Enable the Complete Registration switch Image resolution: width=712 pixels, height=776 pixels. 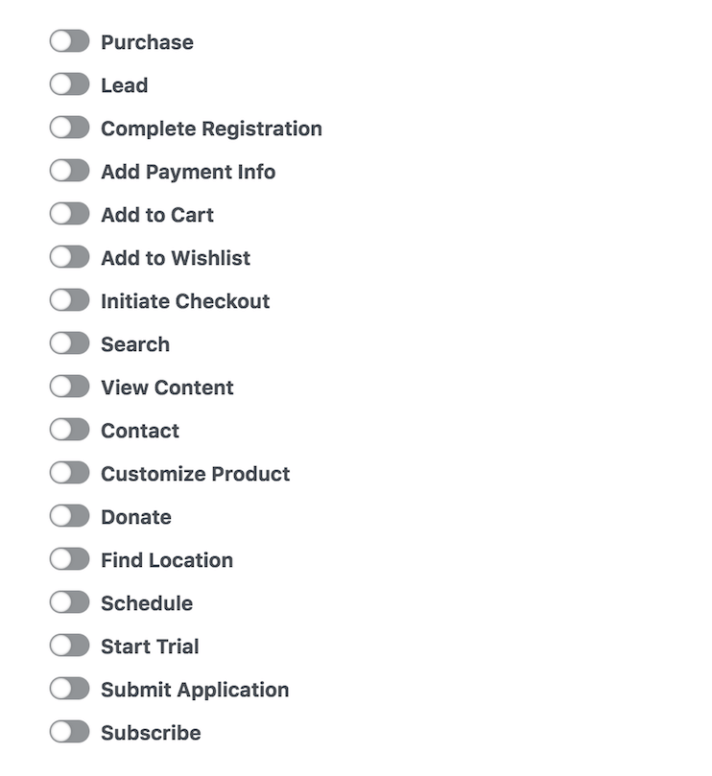coord(69,128)
